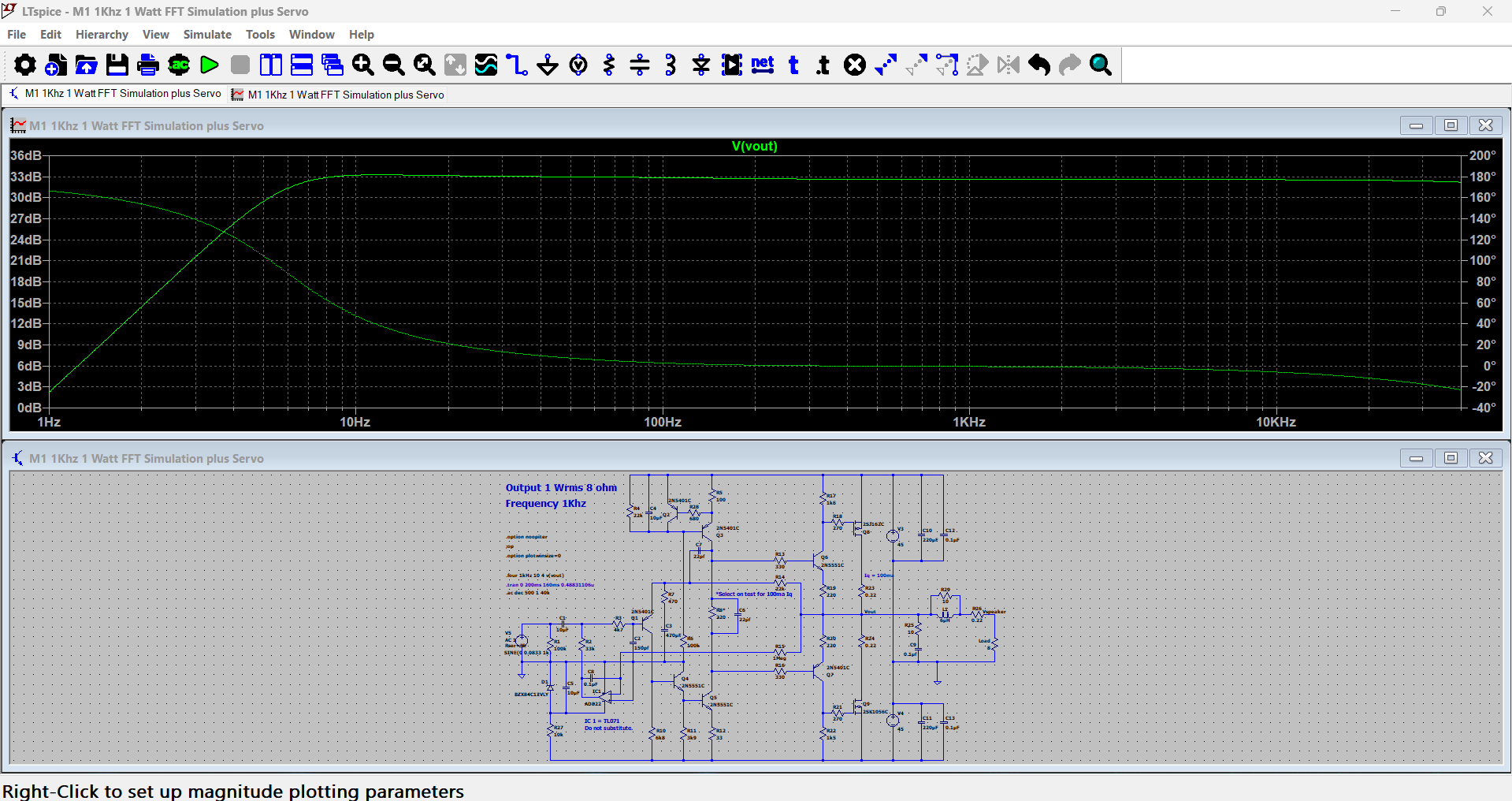This screenshot has height=801, width=1512.
Task: Click the 'Frequency 1Khz' schematic text
Action: coord(545,504)
